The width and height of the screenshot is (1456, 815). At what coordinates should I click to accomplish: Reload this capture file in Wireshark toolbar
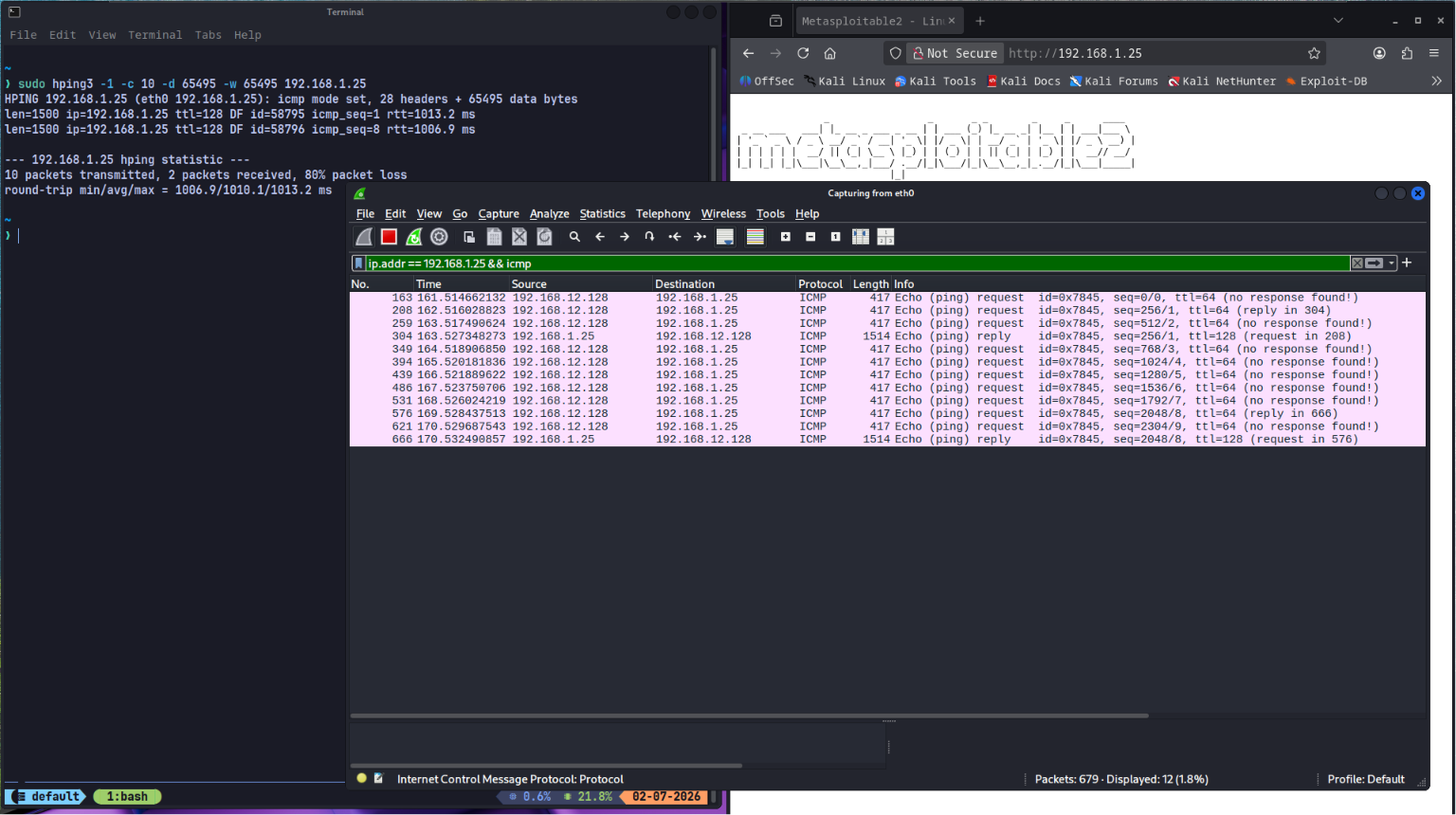point(544,237)
